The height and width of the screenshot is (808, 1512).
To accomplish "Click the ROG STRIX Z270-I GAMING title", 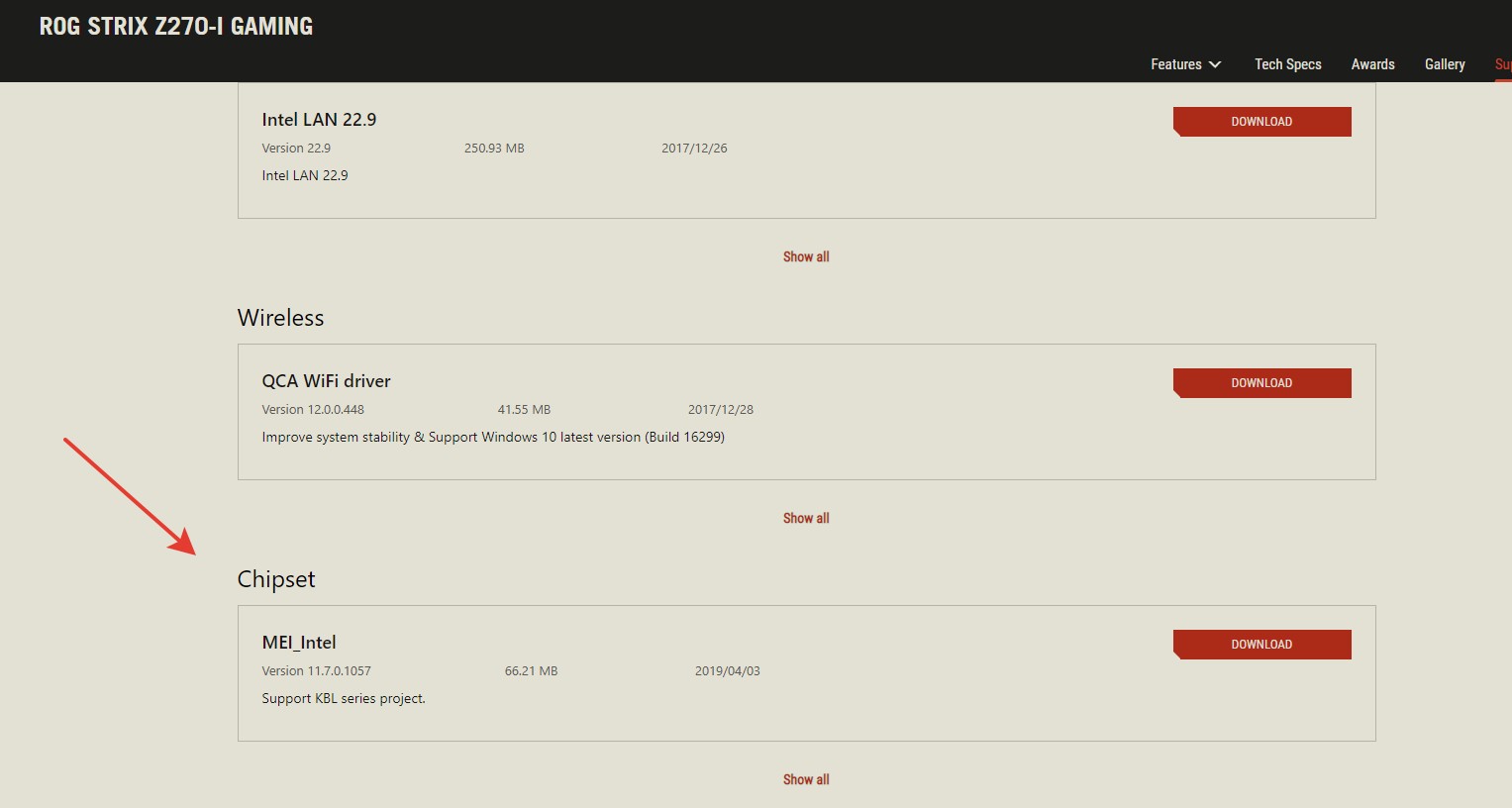I will pyautogui.click(x=176, y=27).
